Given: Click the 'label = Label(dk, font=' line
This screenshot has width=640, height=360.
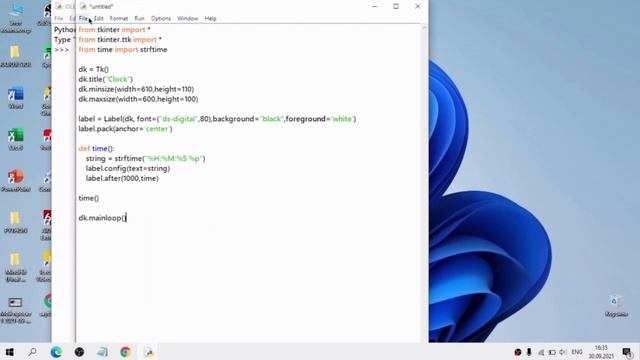Looking at the screenshot, I should click(217, 119).
